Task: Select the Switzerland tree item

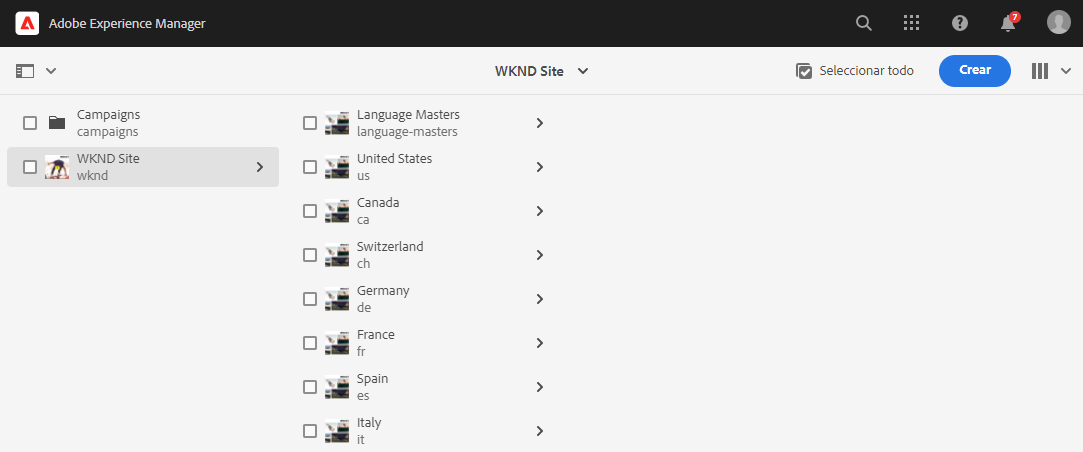Action: [x=425, y=255]
